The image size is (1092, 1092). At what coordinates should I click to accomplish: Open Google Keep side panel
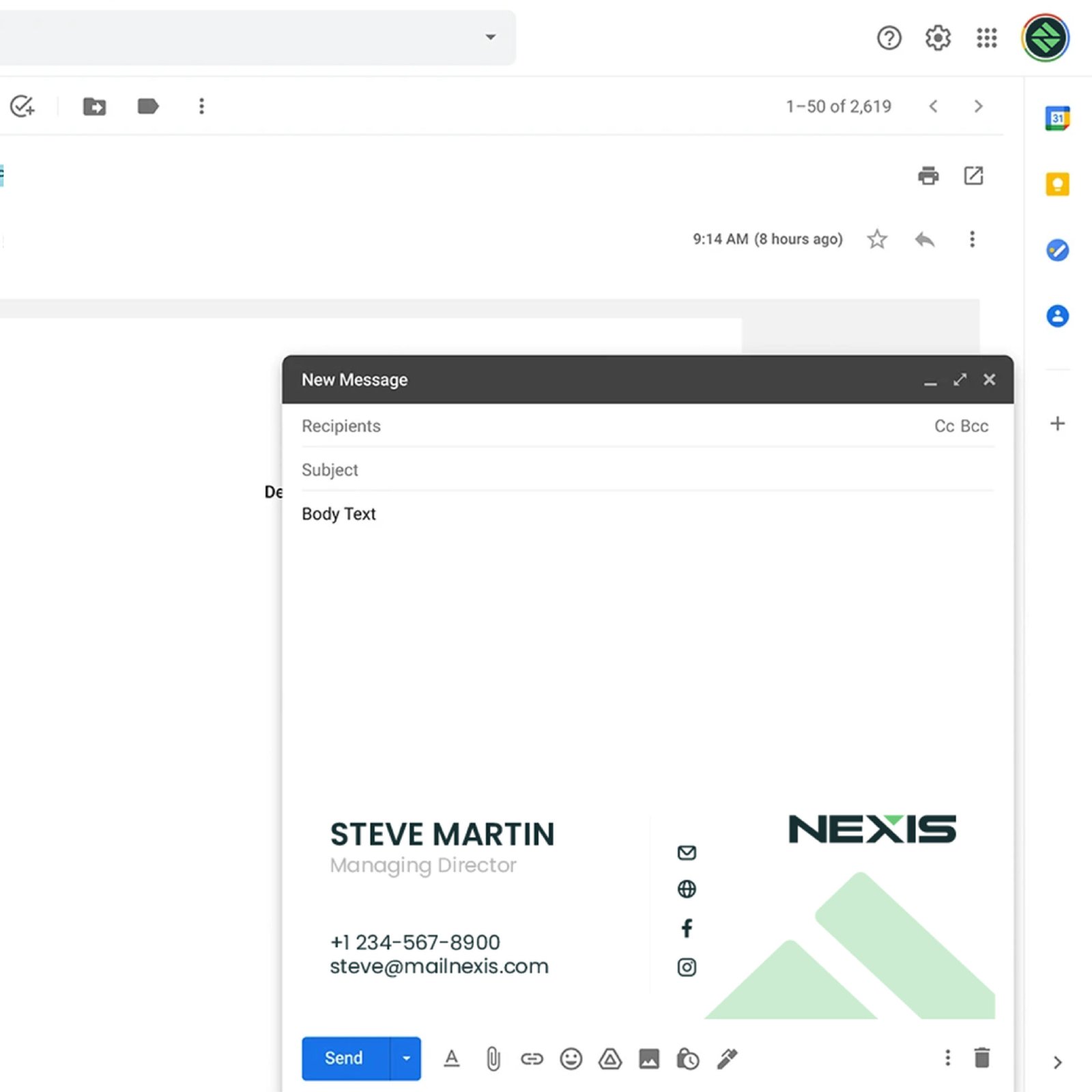[1057, 184]
